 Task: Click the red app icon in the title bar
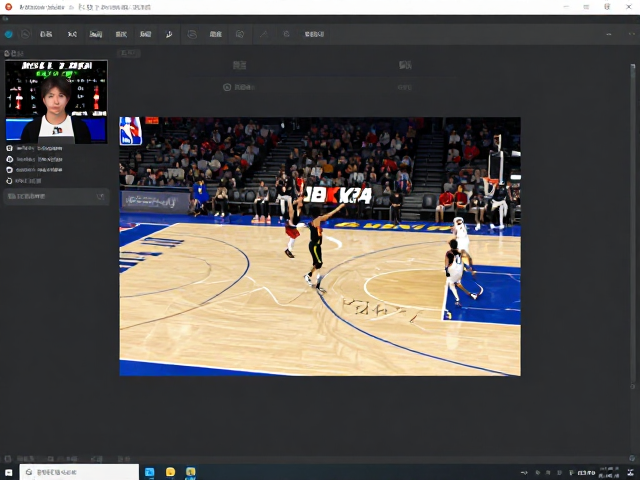coord(9,7)
